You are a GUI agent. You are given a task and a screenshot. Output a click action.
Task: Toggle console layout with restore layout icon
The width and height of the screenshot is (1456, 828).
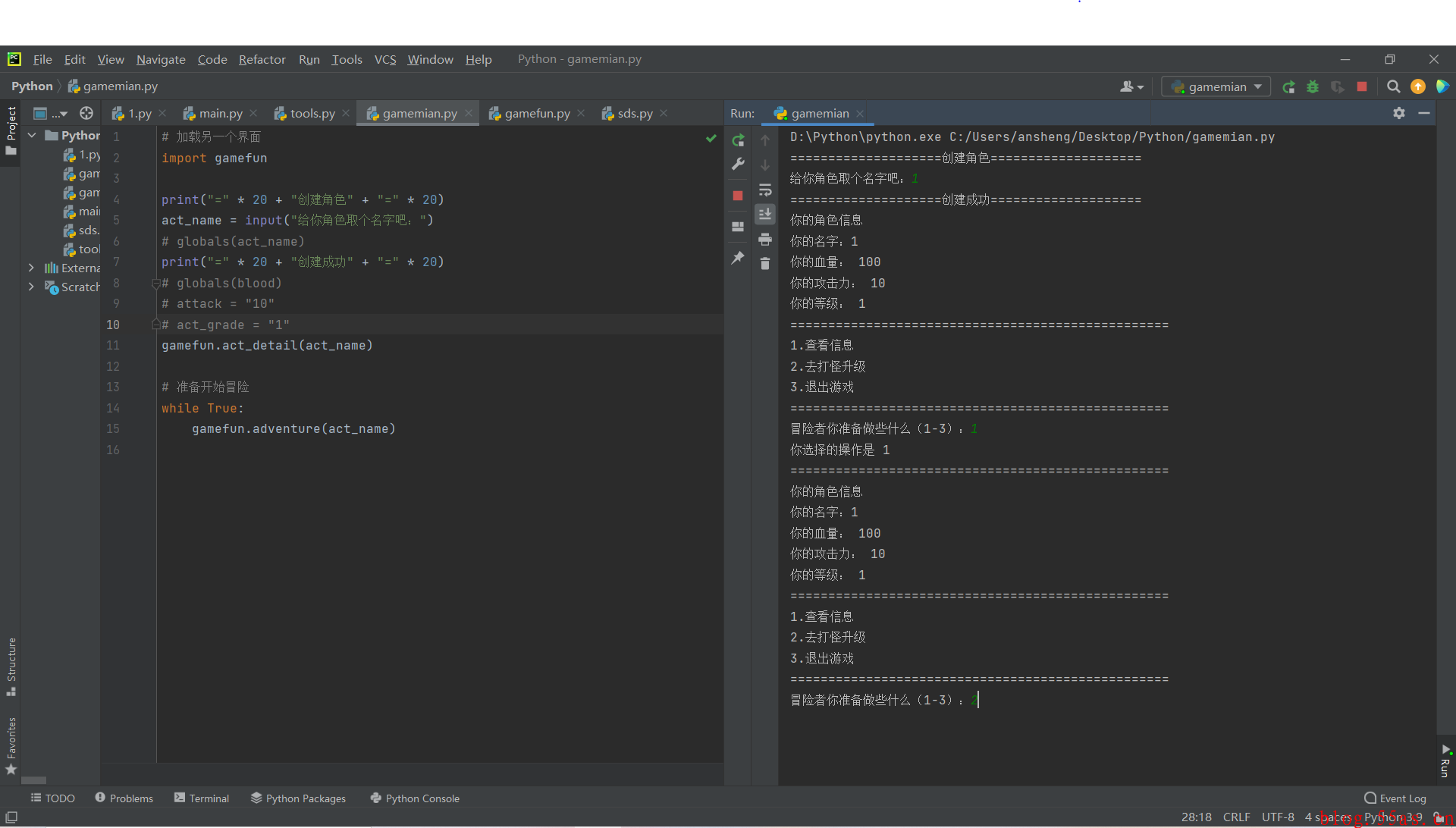click(738, 225)
